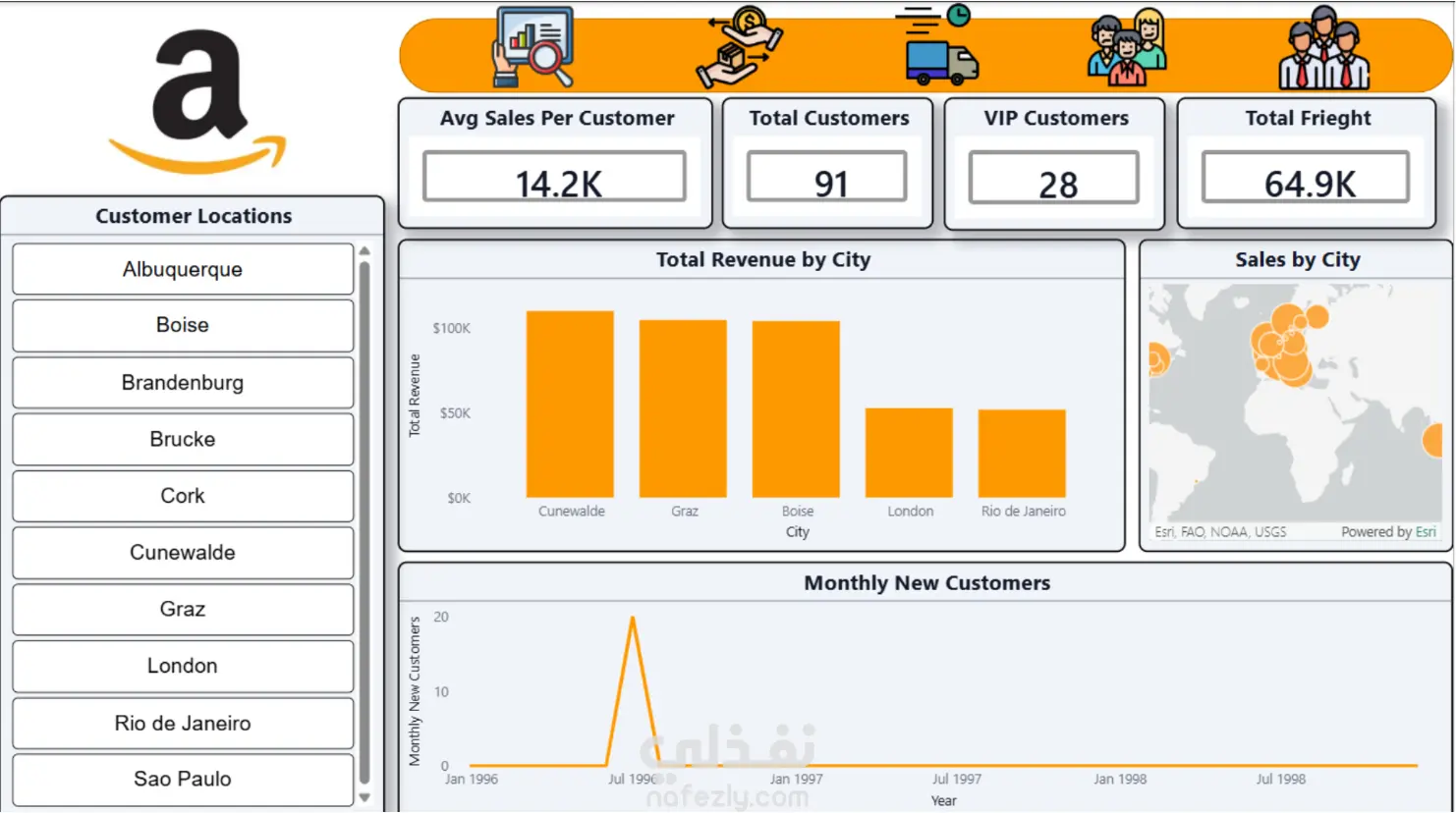Click the $50K axis label
1456x813 pixels.
(x=456, y=413)
